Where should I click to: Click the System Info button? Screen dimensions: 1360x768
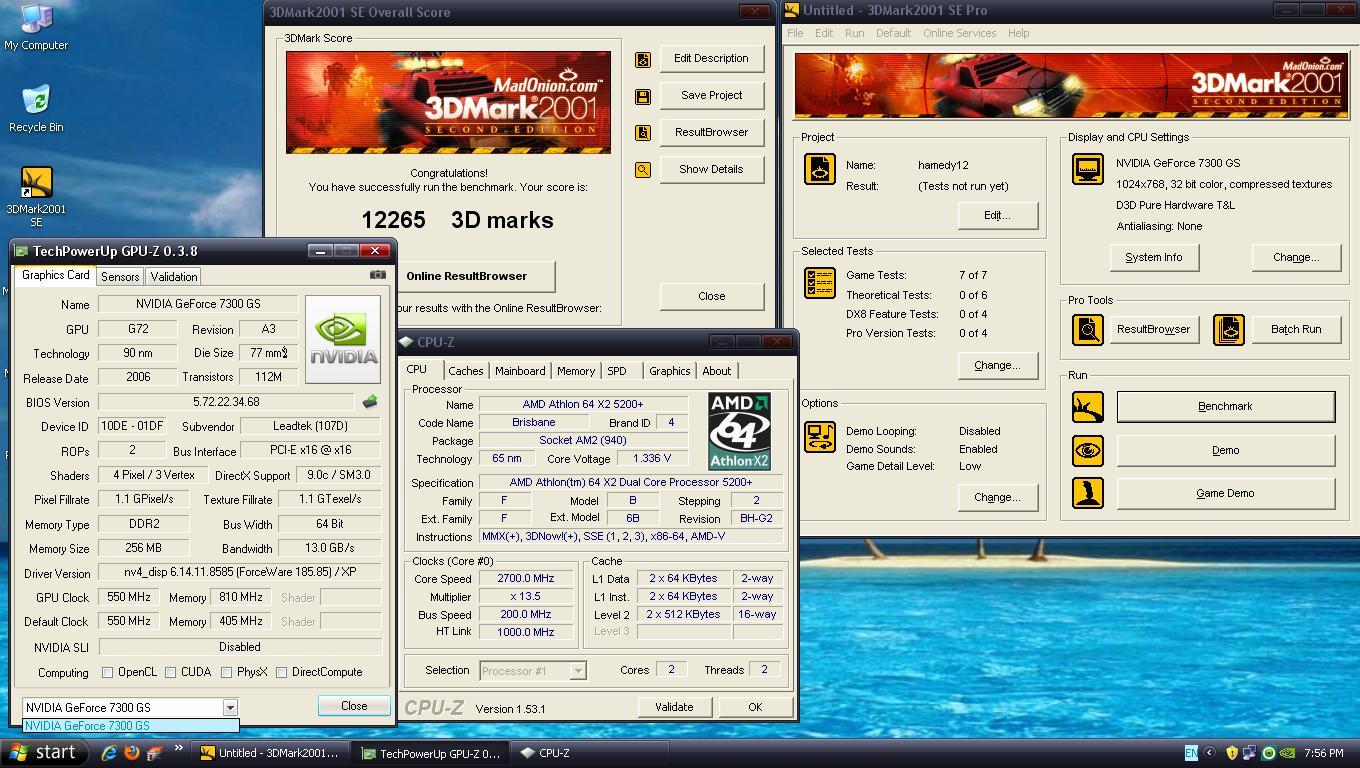1153,257
